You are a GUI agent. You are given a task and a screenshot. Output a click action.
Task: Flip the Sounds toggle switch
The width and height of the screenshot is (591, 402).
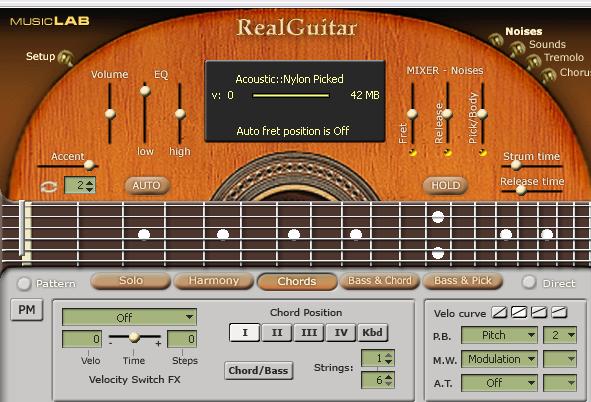517,48
